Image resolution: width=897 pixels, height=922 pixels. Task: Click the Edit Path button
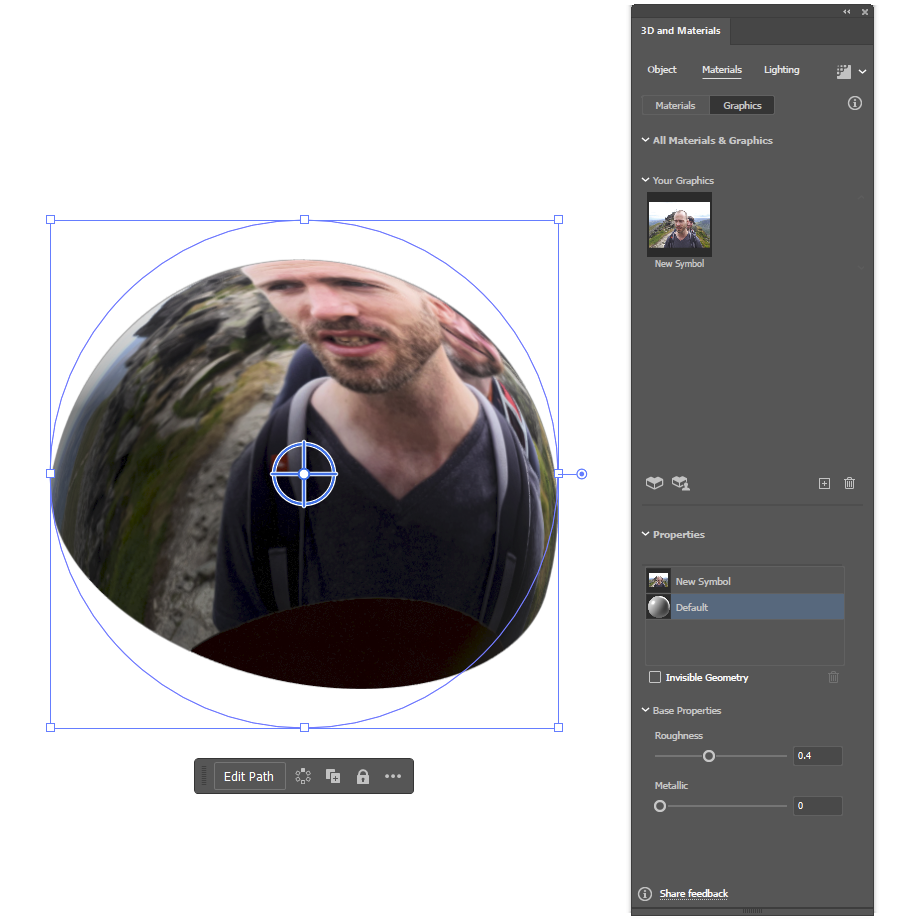[248, 776]
